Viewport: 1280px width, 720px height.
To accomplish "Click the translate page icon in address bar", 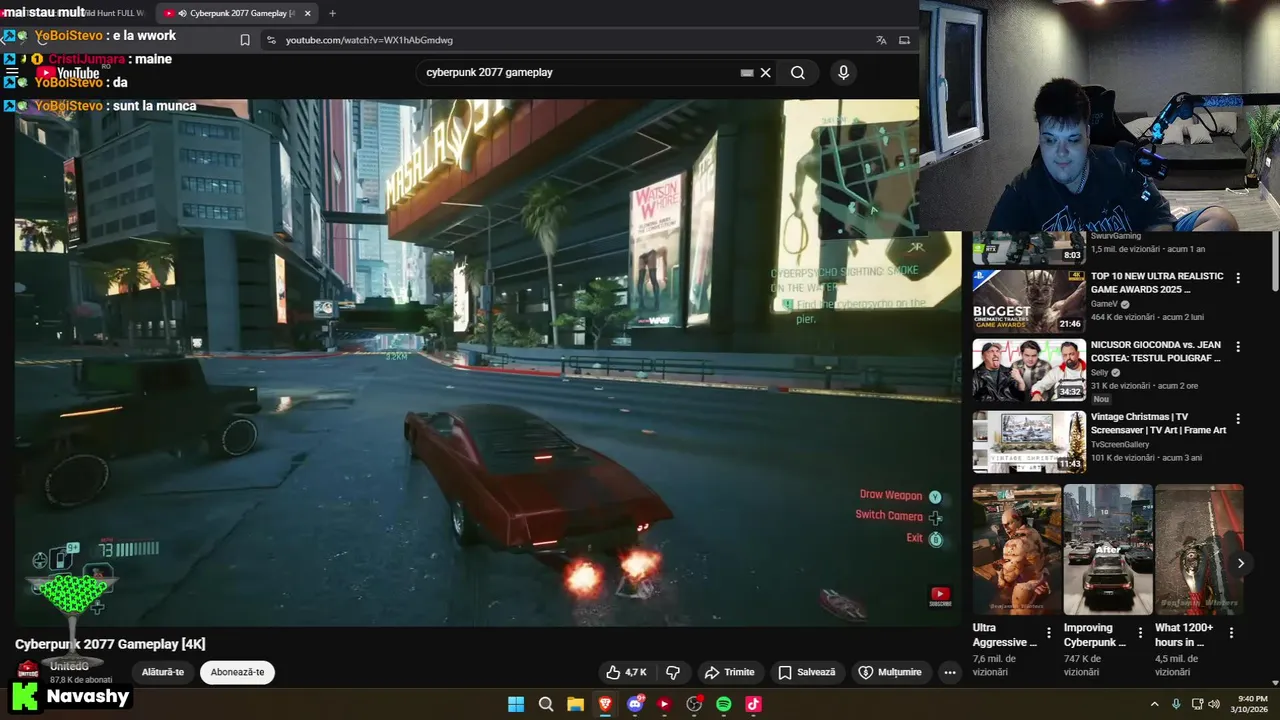I will (x=881, y=40).
